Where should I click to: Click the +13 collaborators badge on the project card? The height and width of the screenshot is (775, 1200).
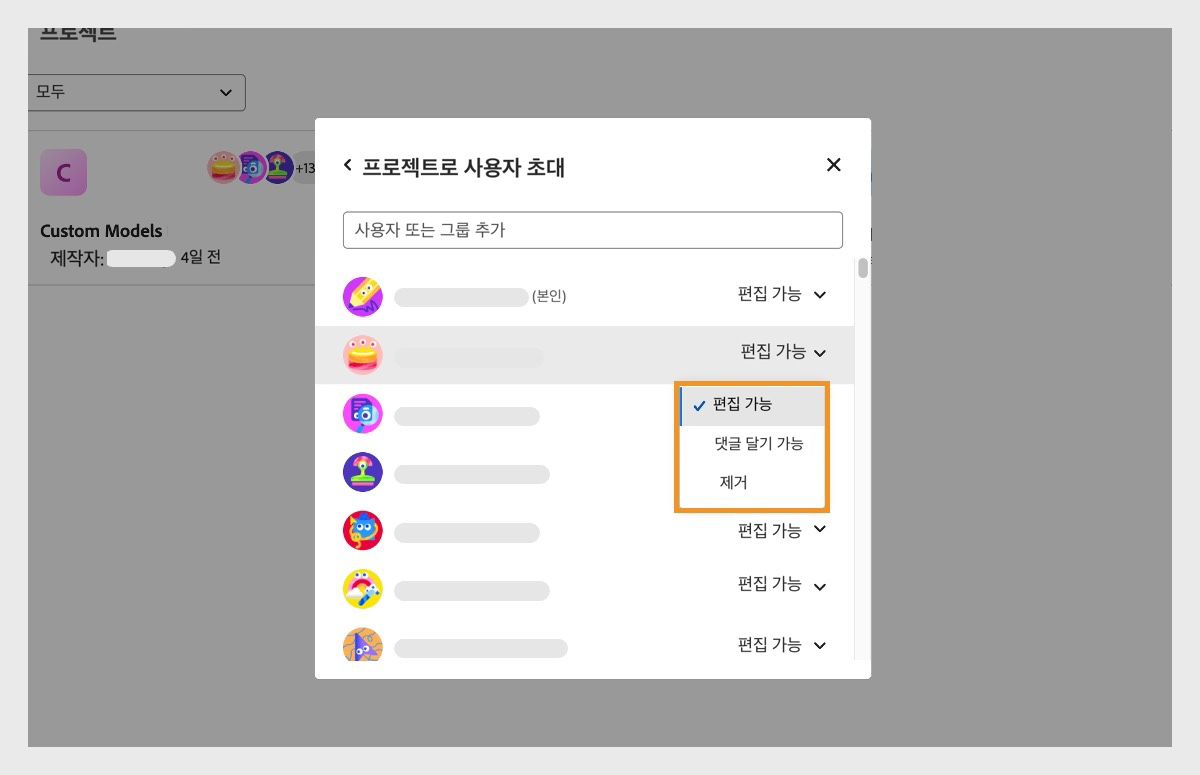[303, 168]
